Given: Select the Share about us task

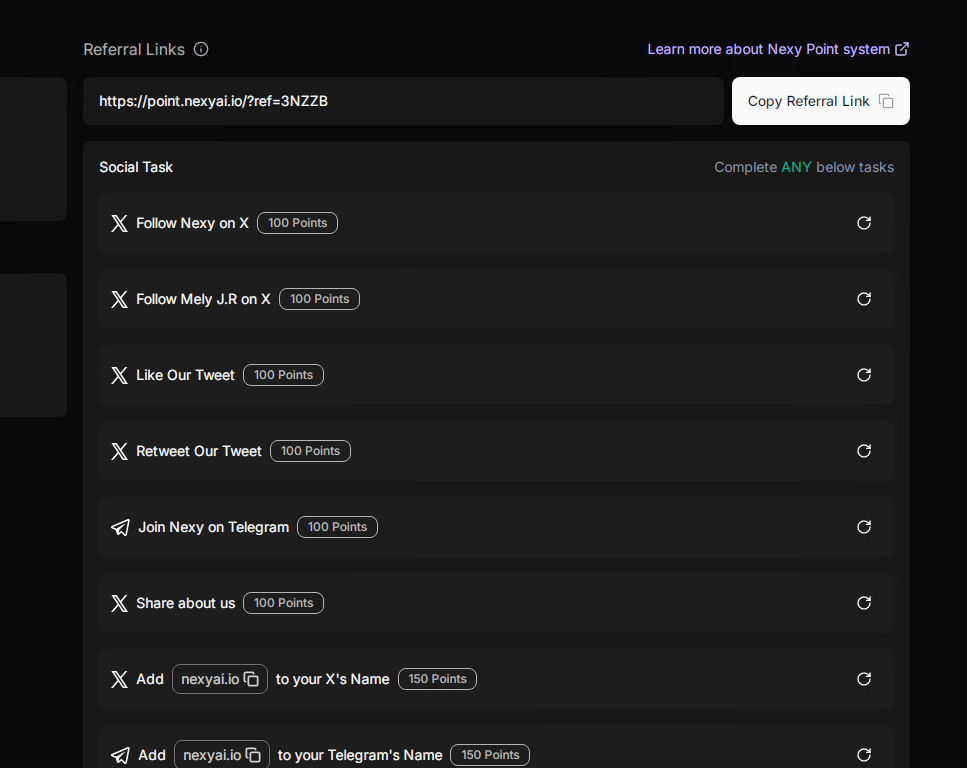Looking at the screenshot, I should 496,603.
